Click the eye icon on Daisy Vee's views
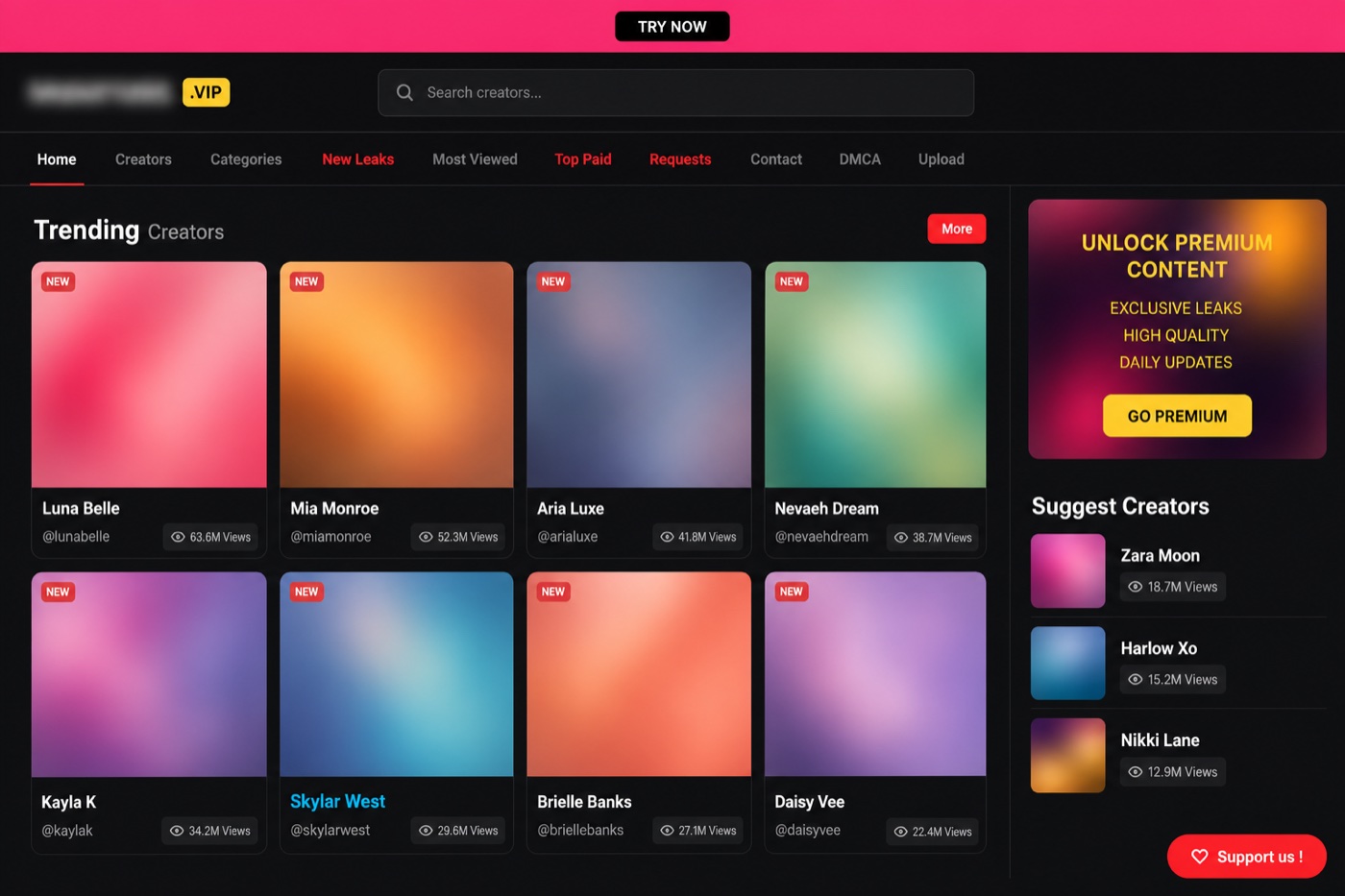The image size is (1345, 896). [901, 832]
